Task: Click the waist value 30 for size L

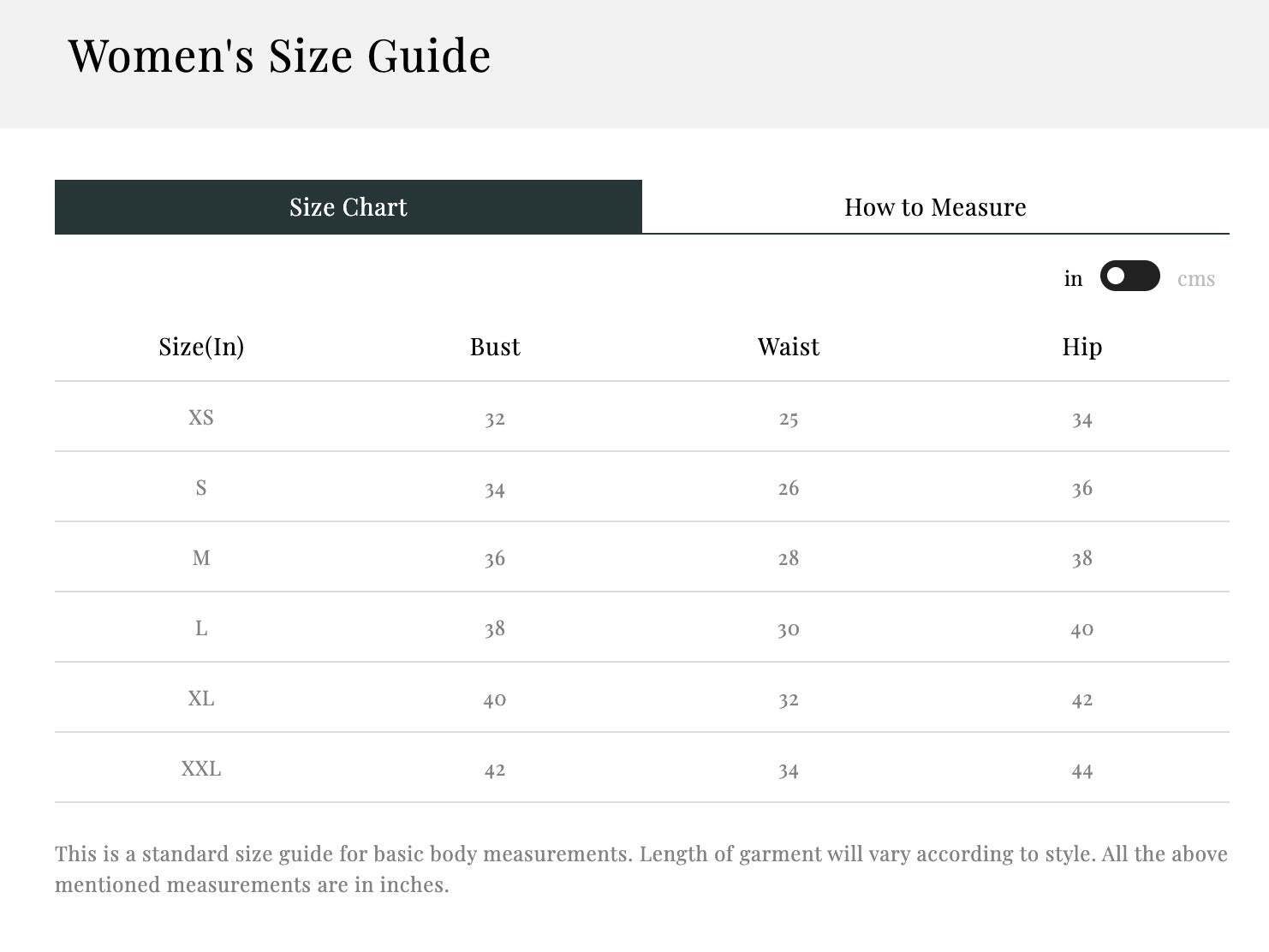Action: (788, 628)
